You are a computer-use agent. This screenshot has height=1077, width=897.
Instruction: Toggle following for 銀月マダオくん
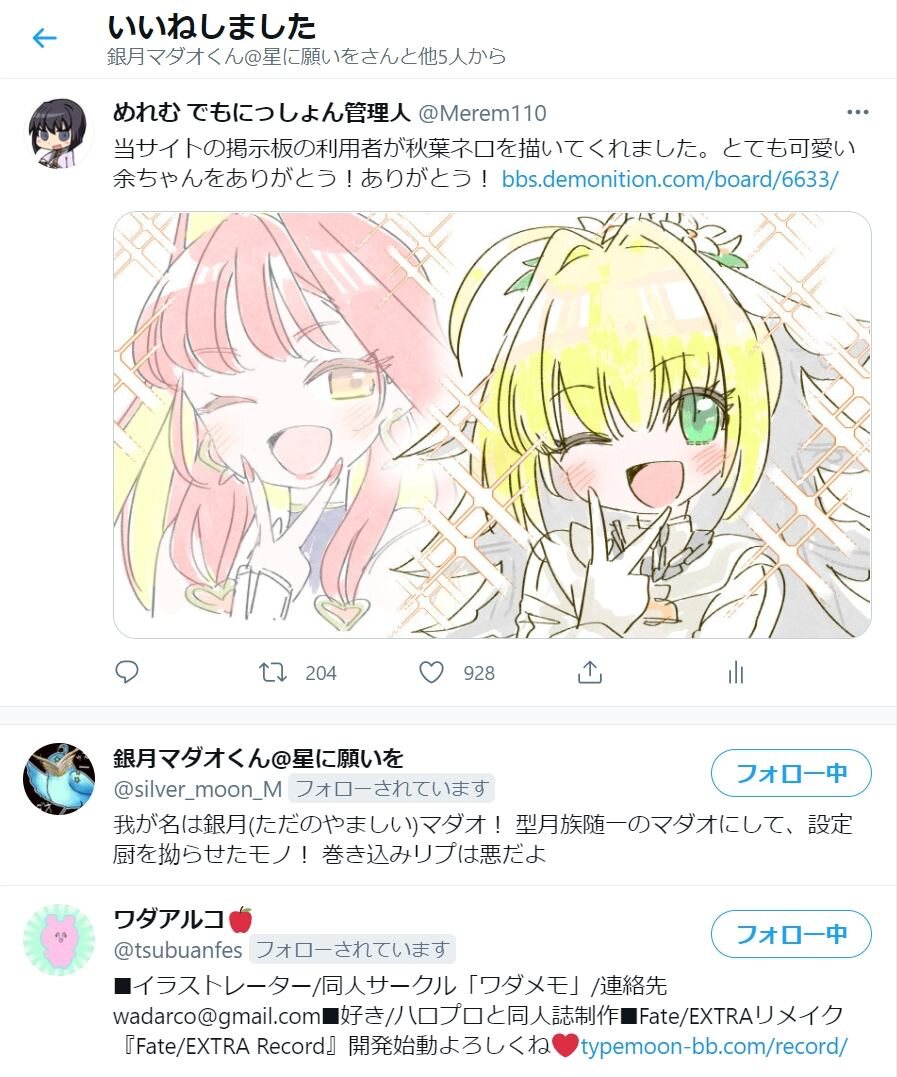click(x=791, y=773)
